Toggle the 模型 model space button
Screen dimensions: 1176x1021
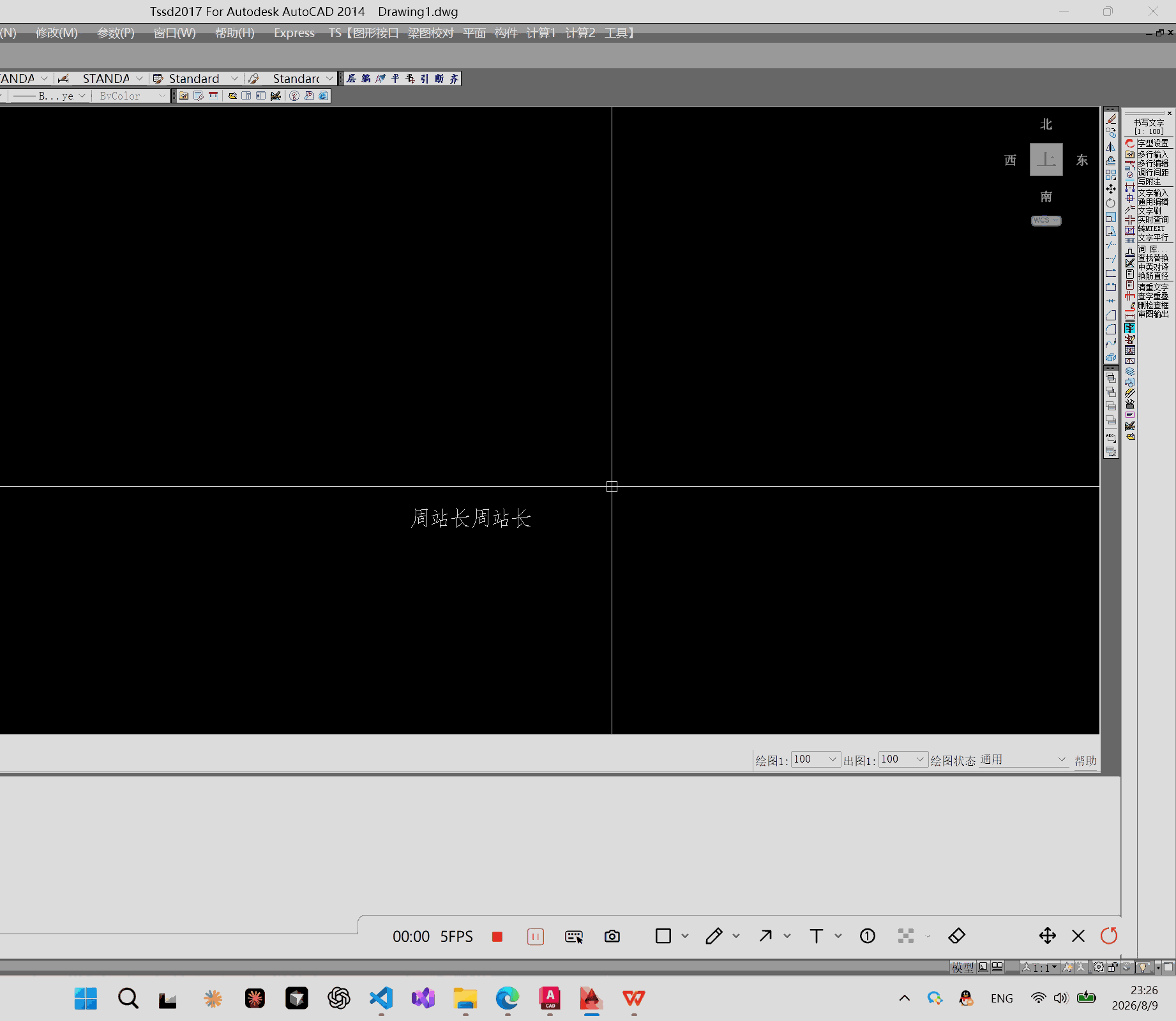pyautogui.click(x=963, y=967)
